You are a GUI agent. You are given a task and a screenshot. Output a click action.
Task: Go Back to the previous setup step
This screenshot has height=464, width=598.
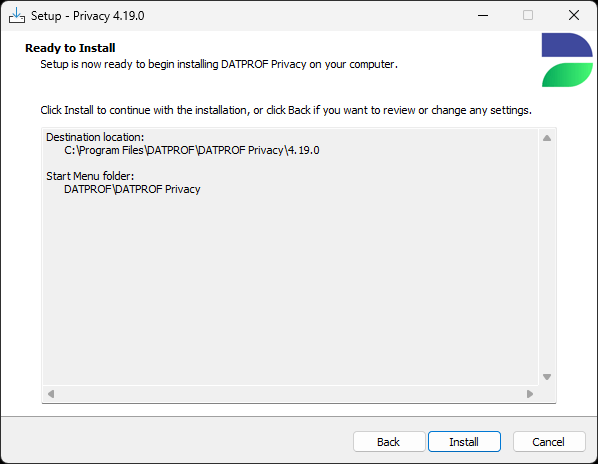(x=389, y=442)
